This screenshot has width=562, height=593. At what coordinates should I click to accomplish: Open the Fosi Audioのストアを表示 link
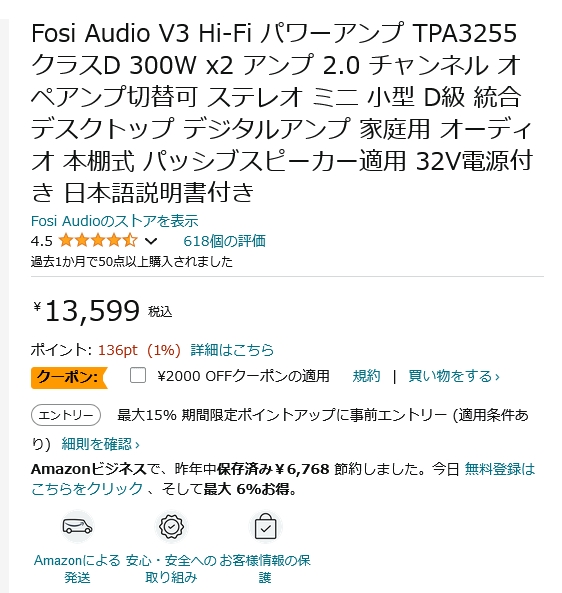click(115, 221)
